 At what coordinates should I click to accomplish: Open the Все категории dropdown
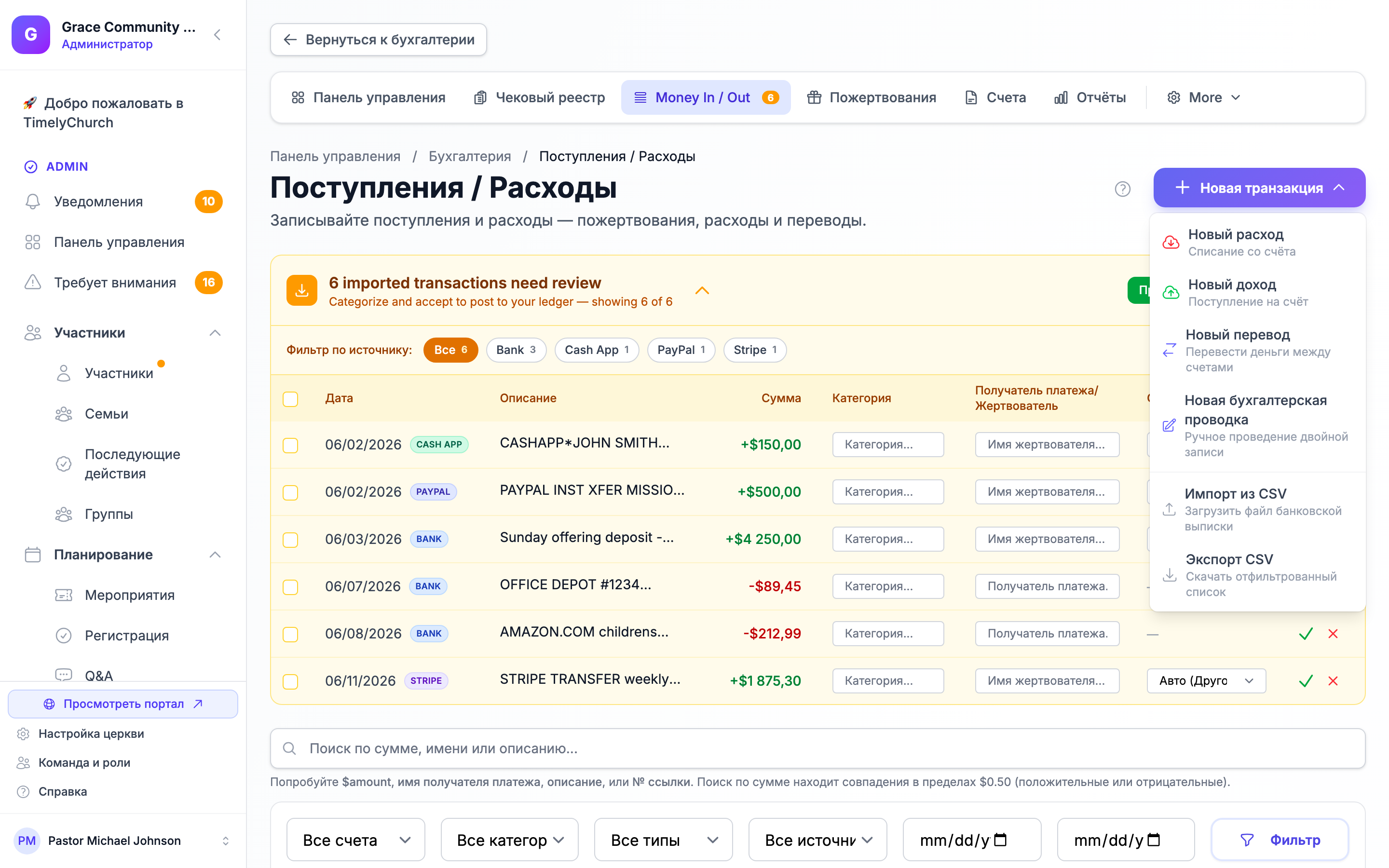510,840
